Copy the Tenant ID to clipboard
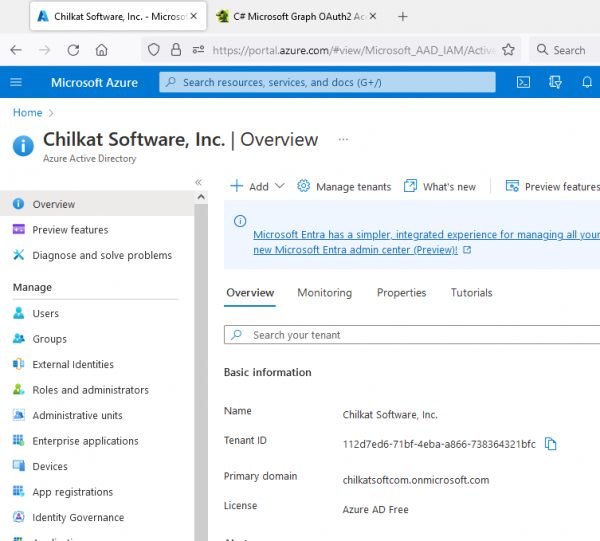600x541 pixels. coord(551,444)
